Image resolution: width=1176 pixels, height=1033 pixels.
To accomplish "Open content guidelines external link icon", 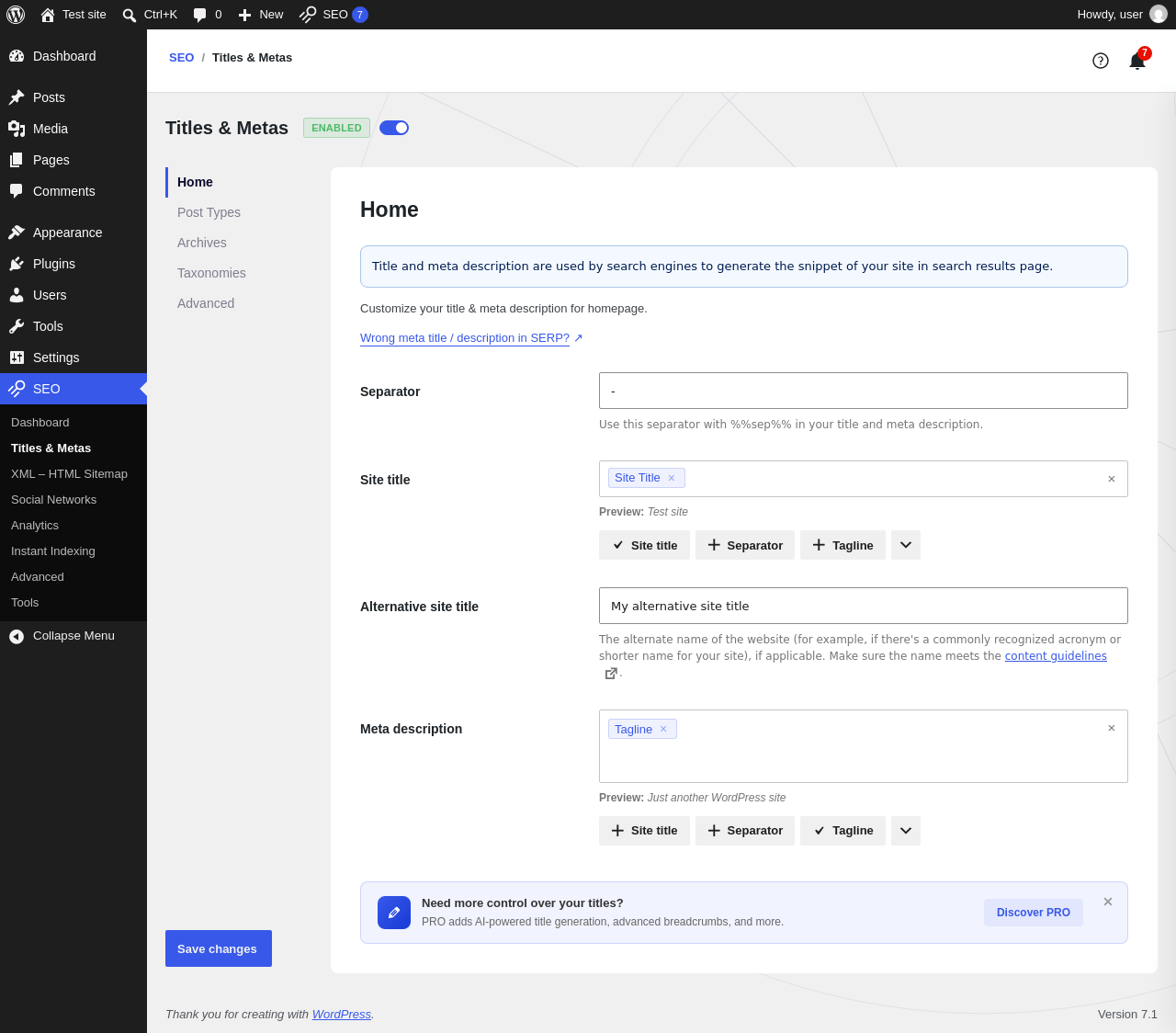I will (x=611, y=674).
